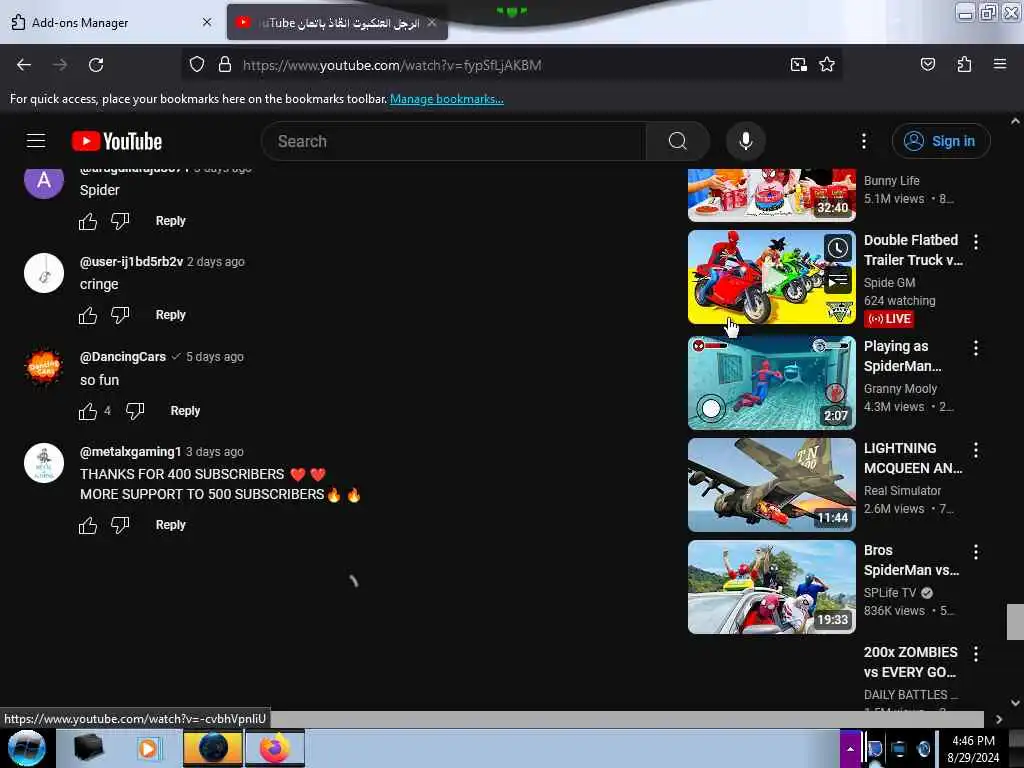
Task: Open Playing as SpiderMan video thumbnail
Action: pos(771,383)
